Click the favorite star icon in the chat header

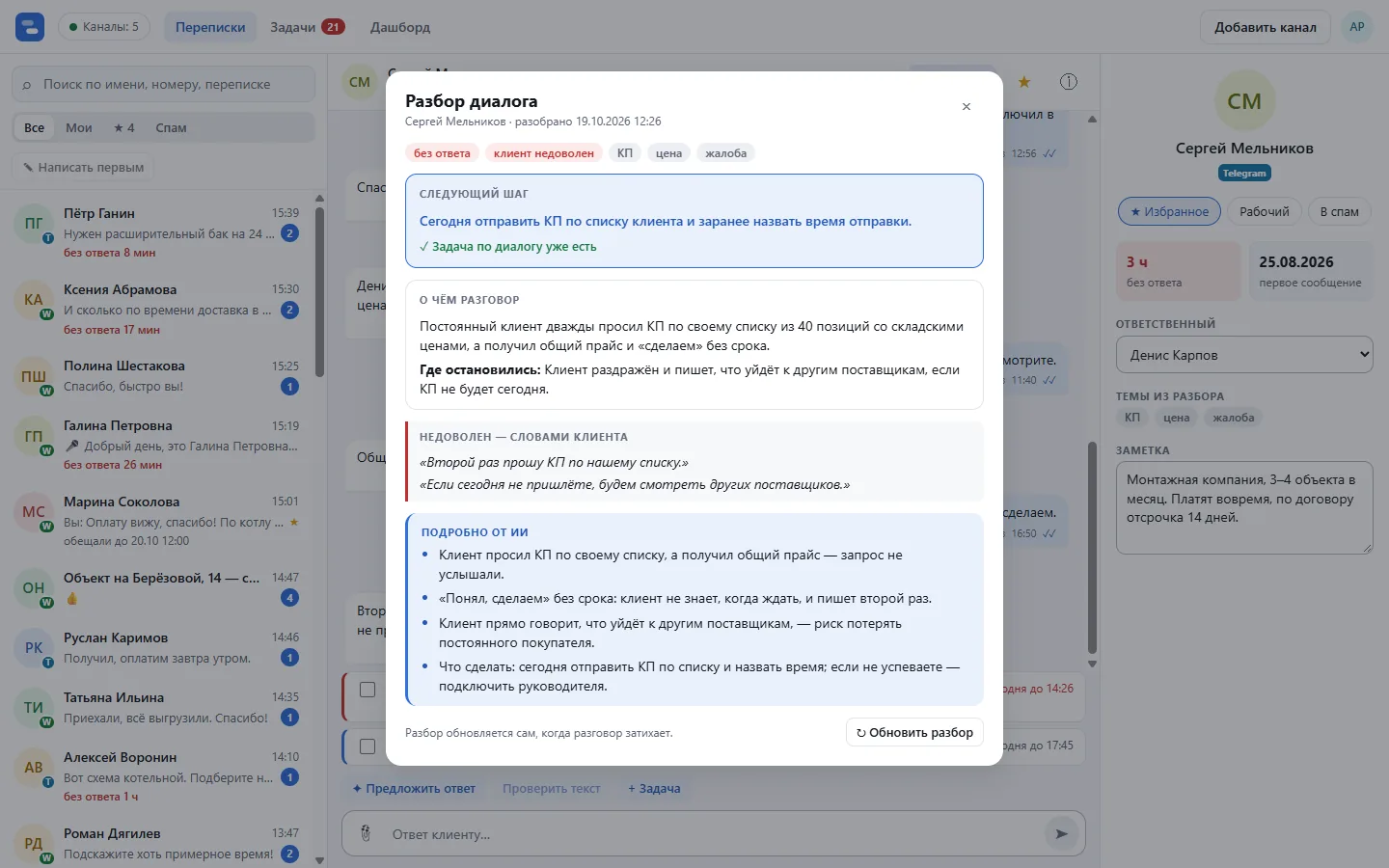1024,82
